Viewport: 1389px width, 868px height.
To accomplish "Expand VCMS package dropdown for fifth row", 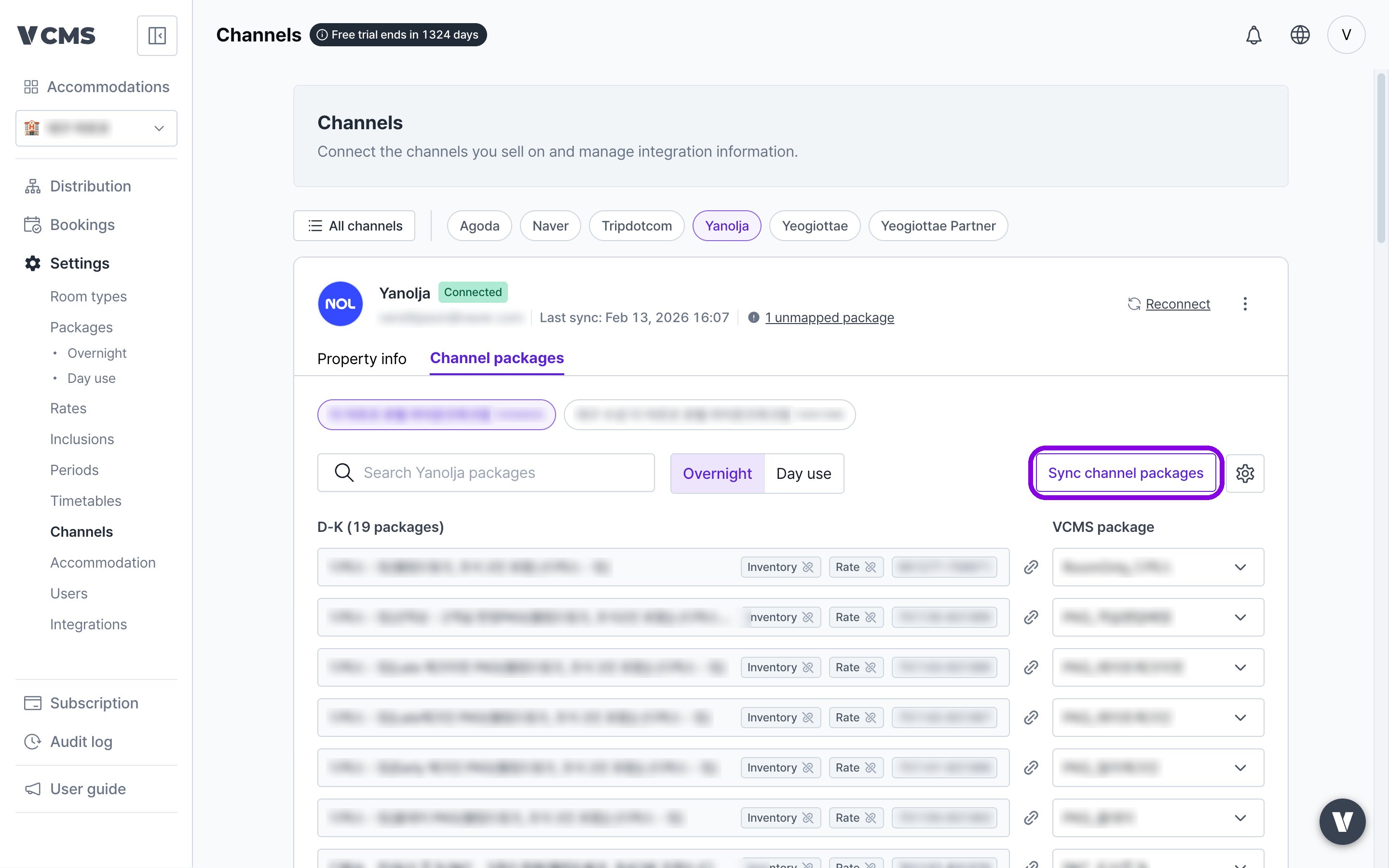I will (1157, 768).
